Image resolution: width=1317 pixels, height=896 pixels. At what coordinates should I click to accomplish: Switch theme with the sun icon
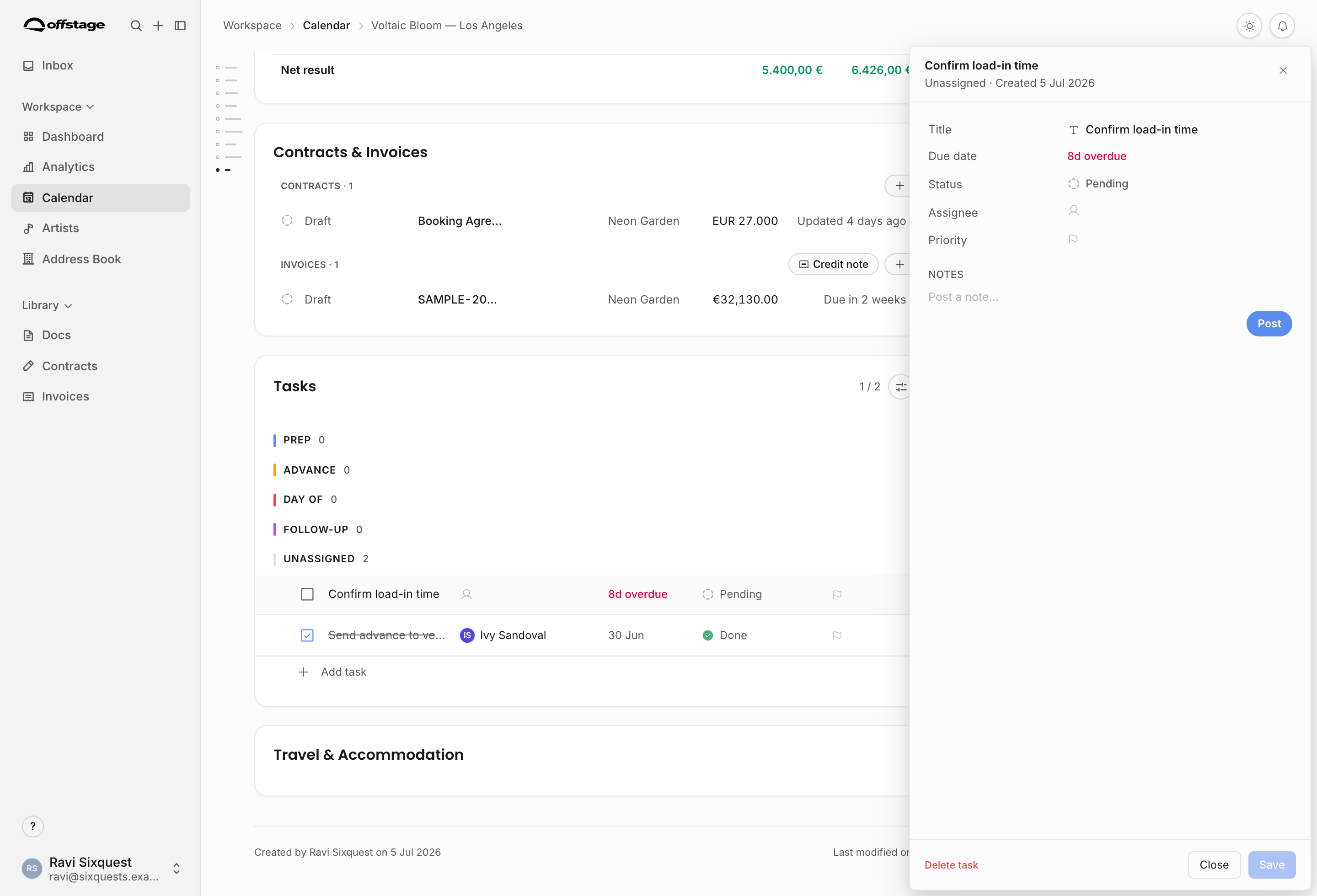pos(1249,26)
